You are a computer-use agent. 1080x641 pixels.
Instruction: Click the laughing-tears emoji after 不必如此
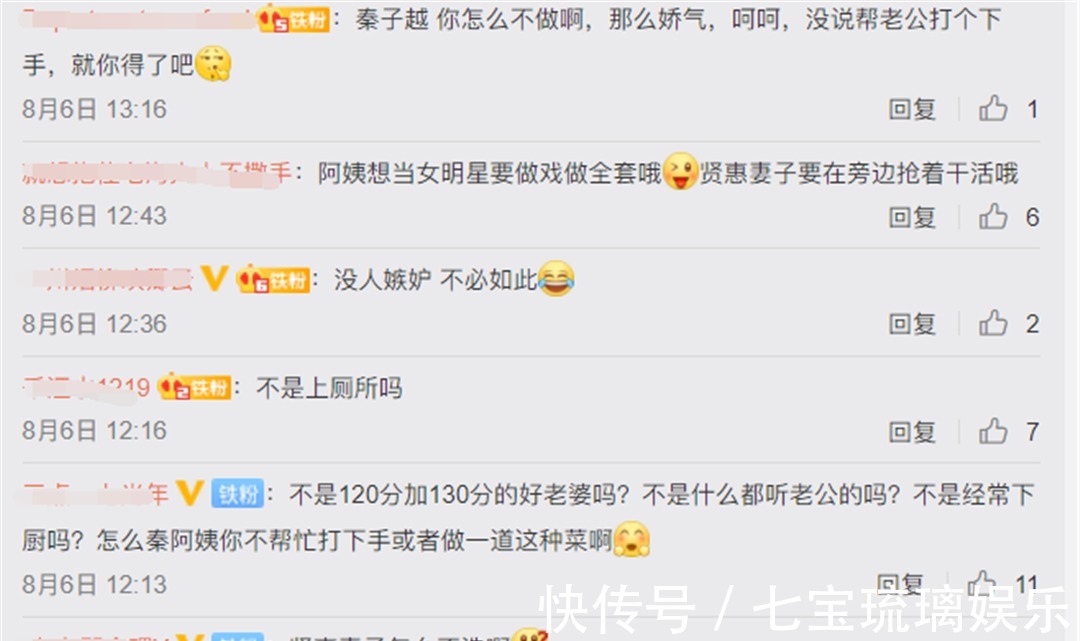556,278
